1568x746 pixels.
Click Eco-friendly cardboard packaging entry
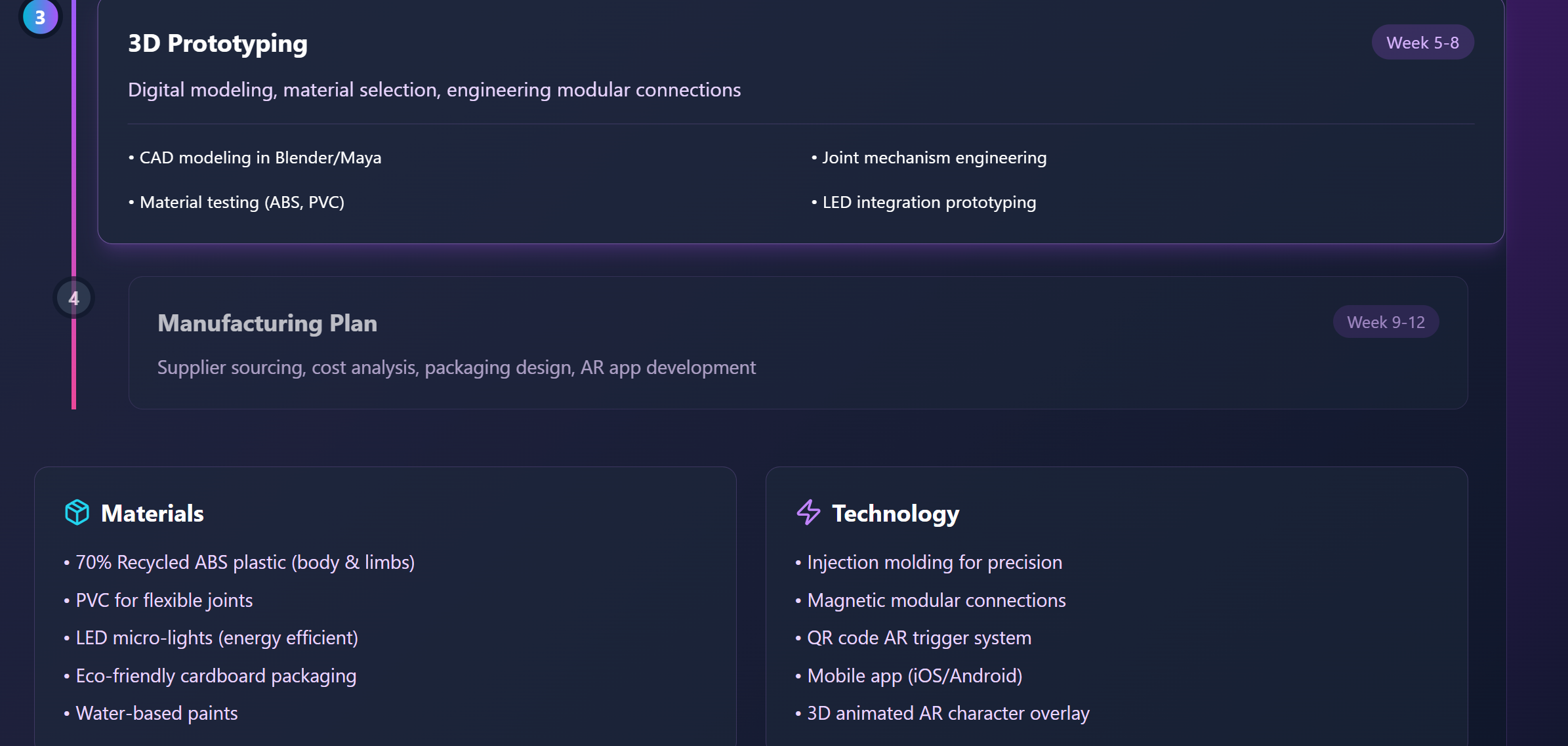click(x=216, y=676)
